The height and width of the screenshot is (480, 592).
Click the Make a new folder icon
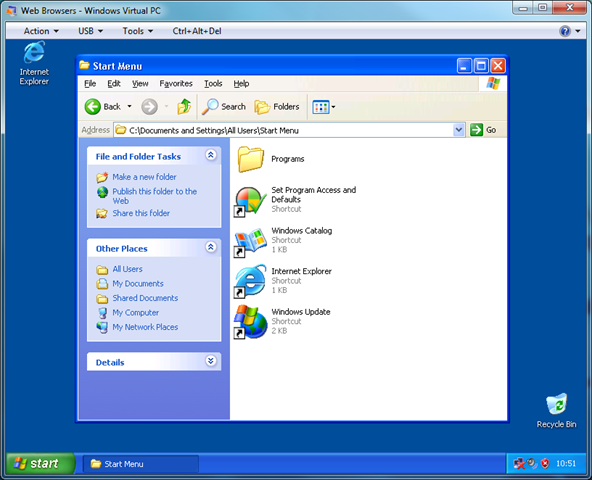coord(102,177)
